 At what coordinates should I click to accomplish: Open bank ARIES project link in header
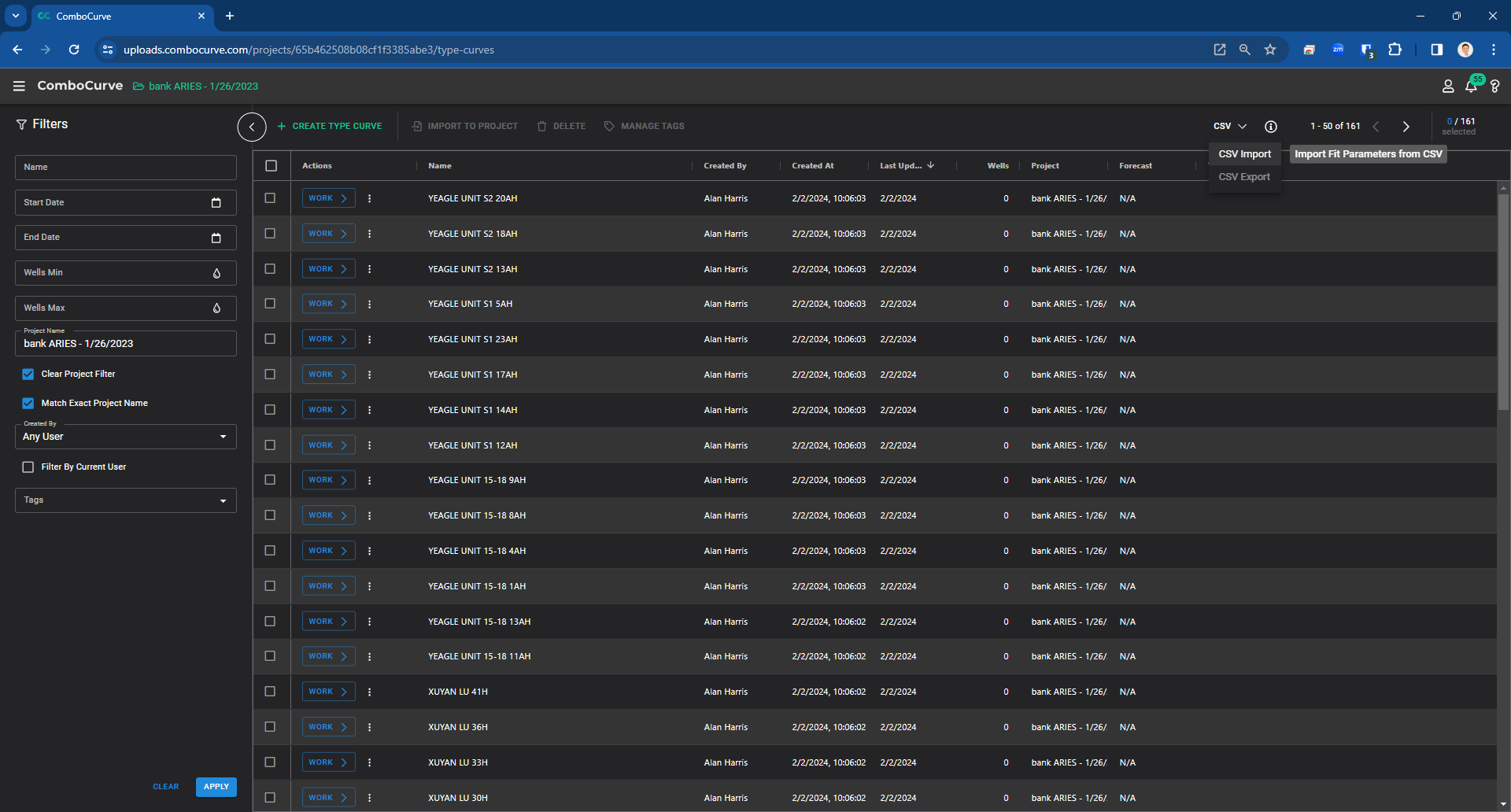pos(203,87)
